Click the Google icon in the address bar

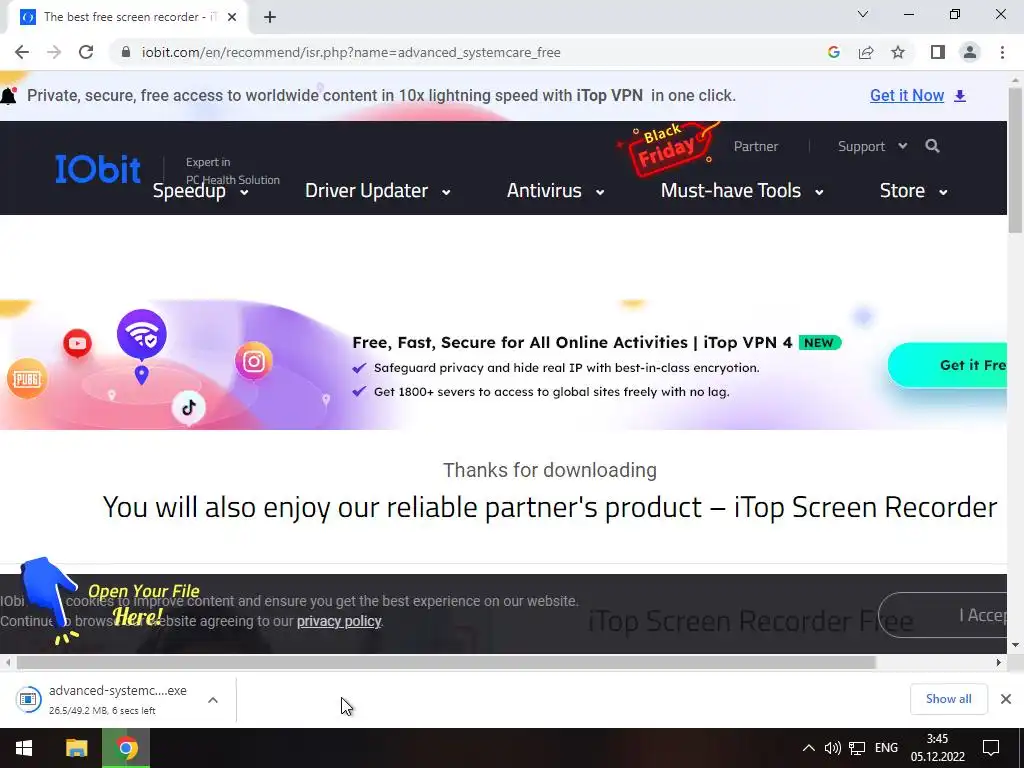coord(833,52)
